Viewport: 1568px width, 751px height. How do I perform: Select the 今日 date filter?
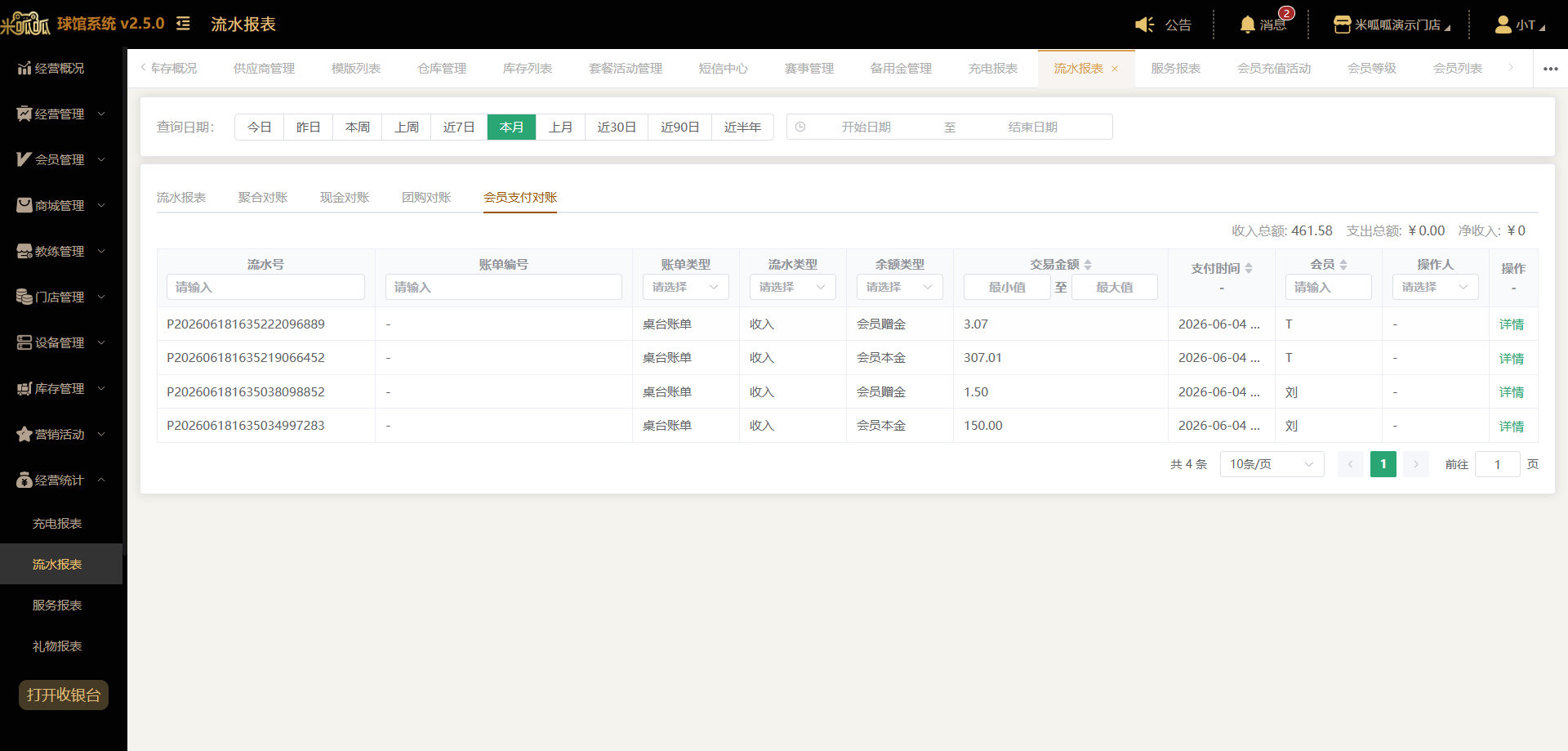tap(260, 127)
